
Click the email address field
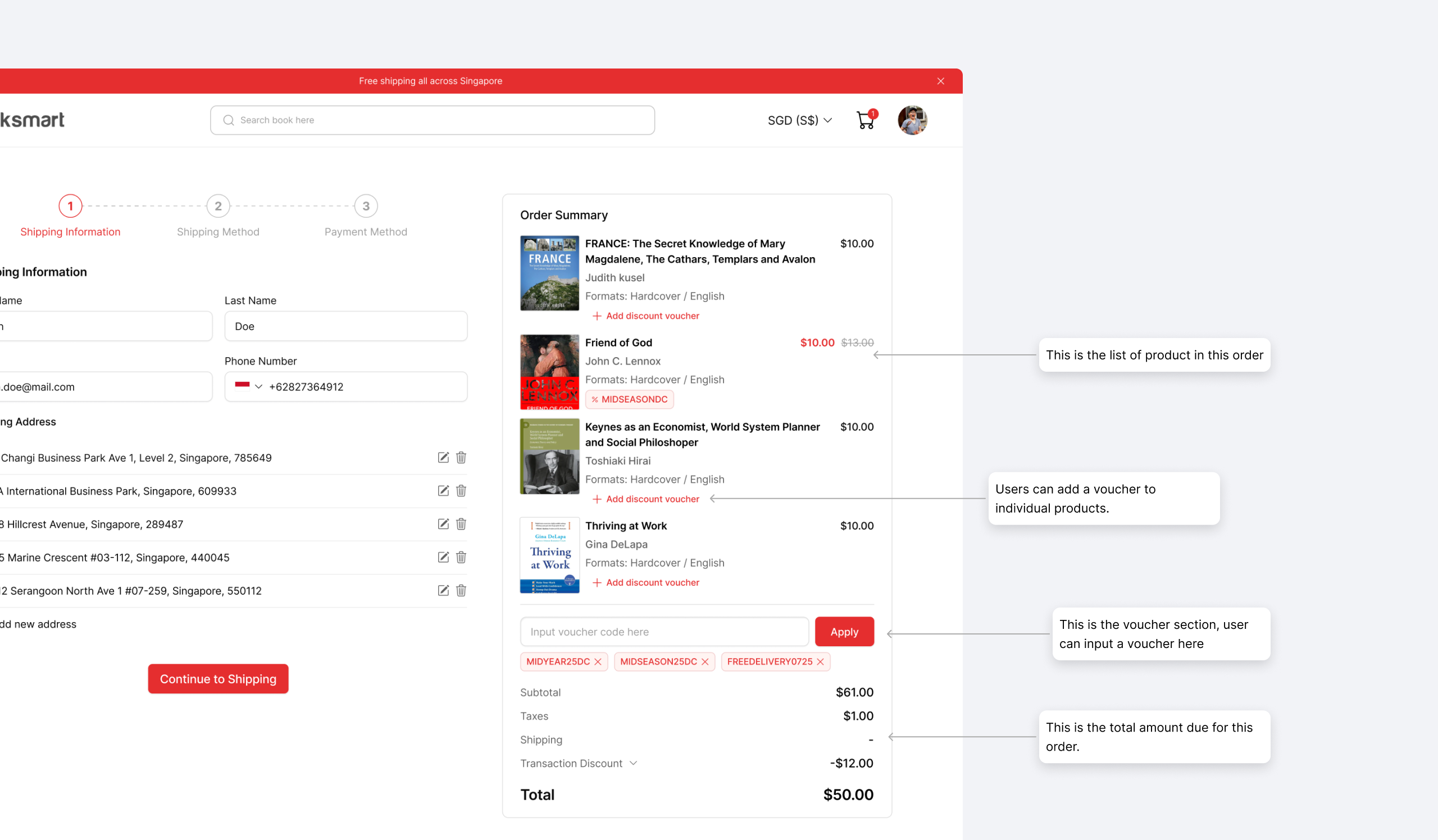[106, 387]
